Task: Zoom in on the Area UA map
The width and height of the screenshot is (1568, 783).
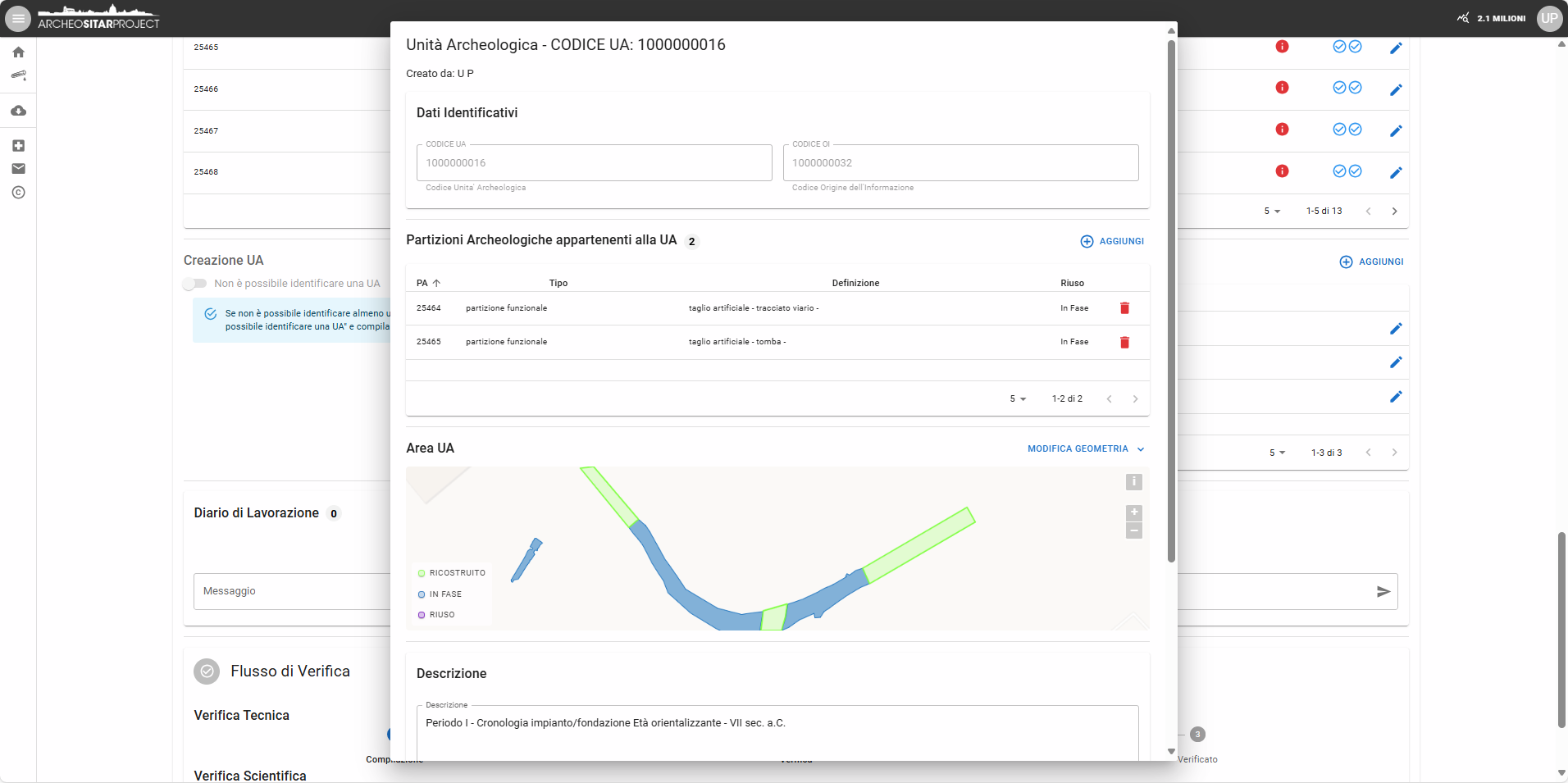Action: [1133, 512]
